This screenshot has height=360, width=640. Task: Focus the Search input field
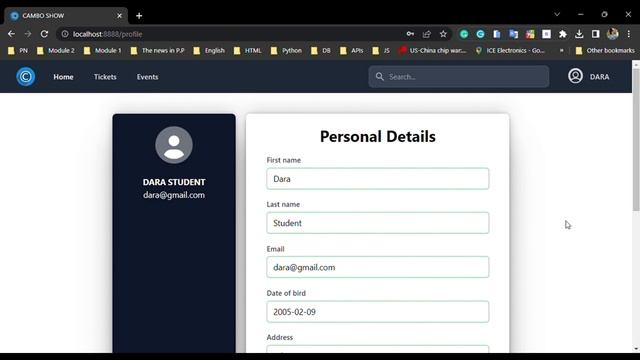point(458,77)
